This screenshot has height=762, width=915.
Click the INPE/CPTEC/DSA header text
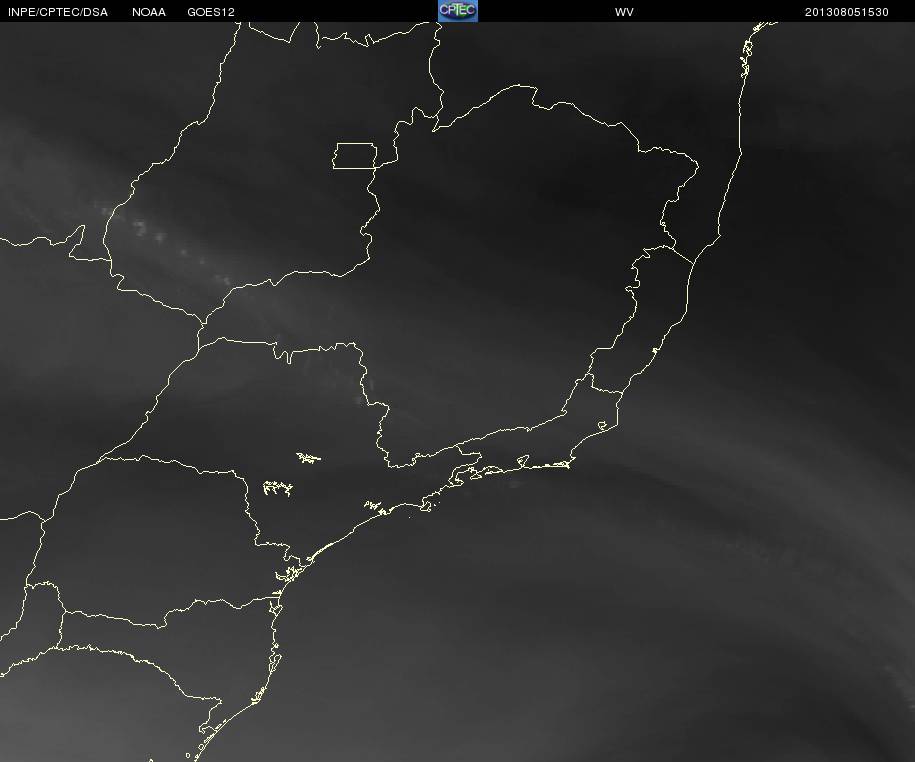[58, 12]
